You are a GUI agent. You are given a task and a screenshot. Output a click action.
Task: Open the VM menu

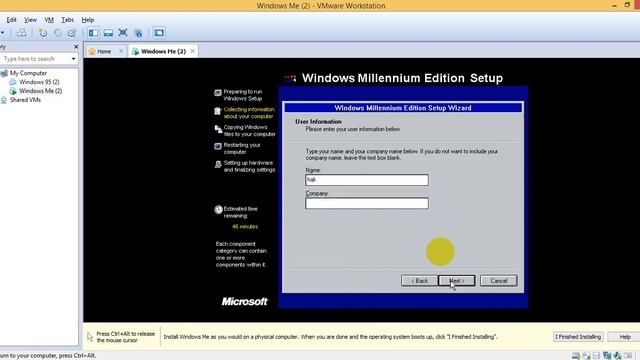coord(49,20)
